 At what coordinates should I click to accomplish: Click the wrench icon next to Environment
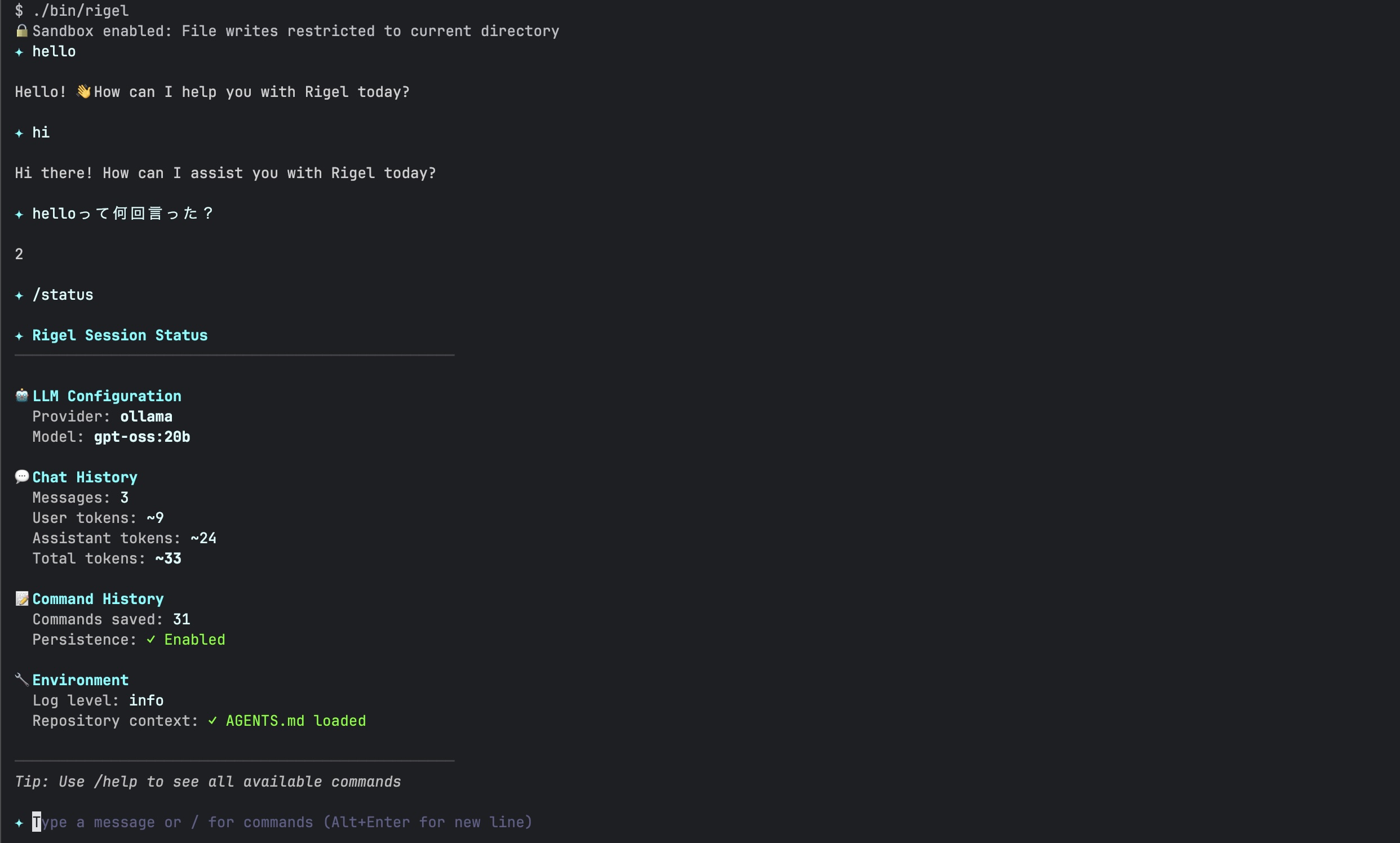[x=21, y=680]
